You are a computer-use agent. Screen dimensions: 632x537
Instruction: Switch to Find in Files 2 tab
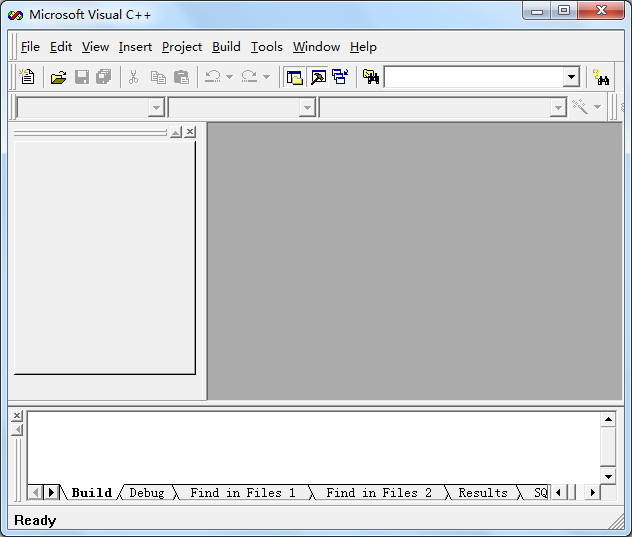click(379, 493)
